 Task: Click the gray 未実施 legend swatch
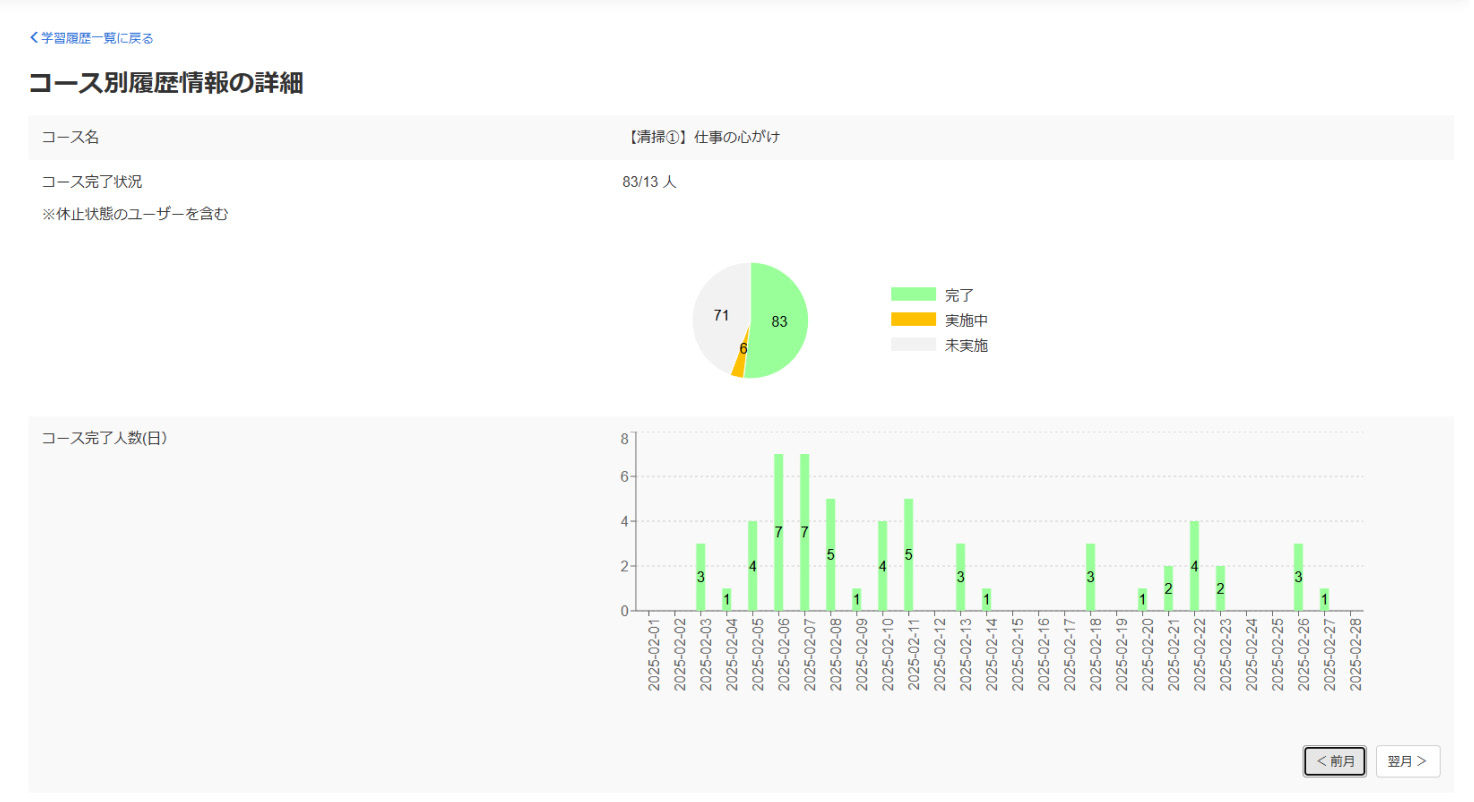click(913, 345)
